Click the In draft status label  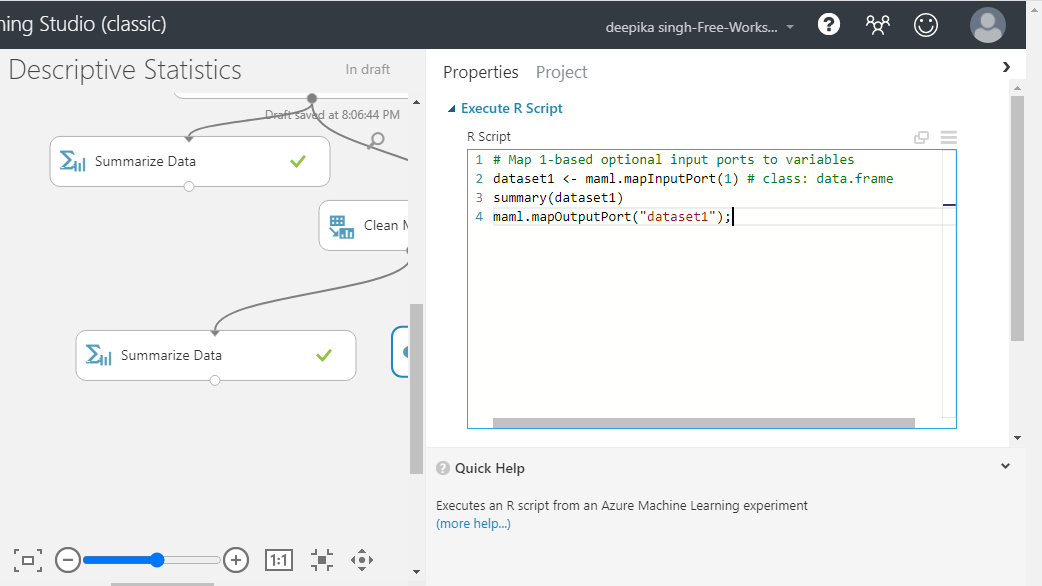coord(367,69)
